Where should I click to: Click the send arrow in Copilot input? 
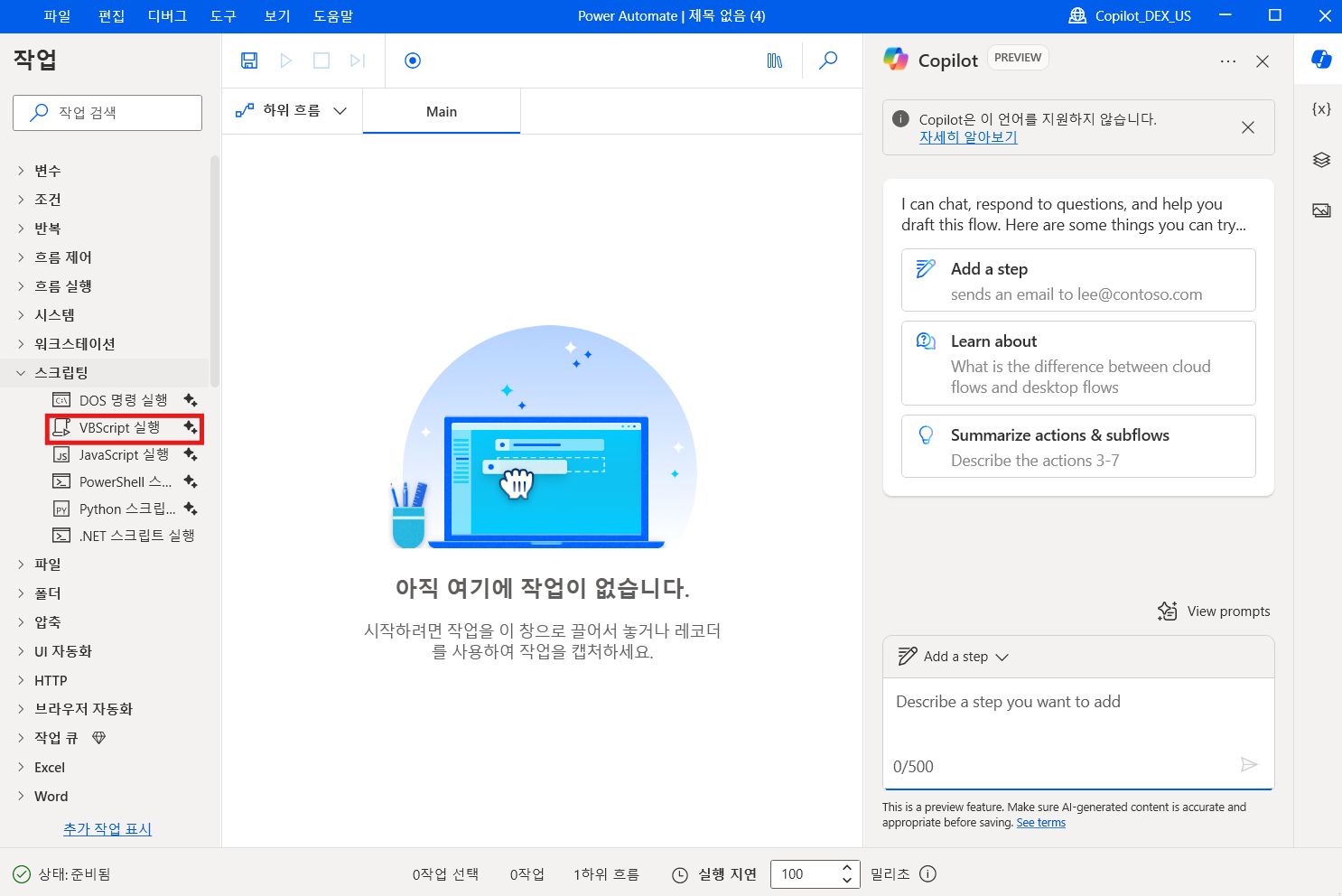pos(1249,765)
